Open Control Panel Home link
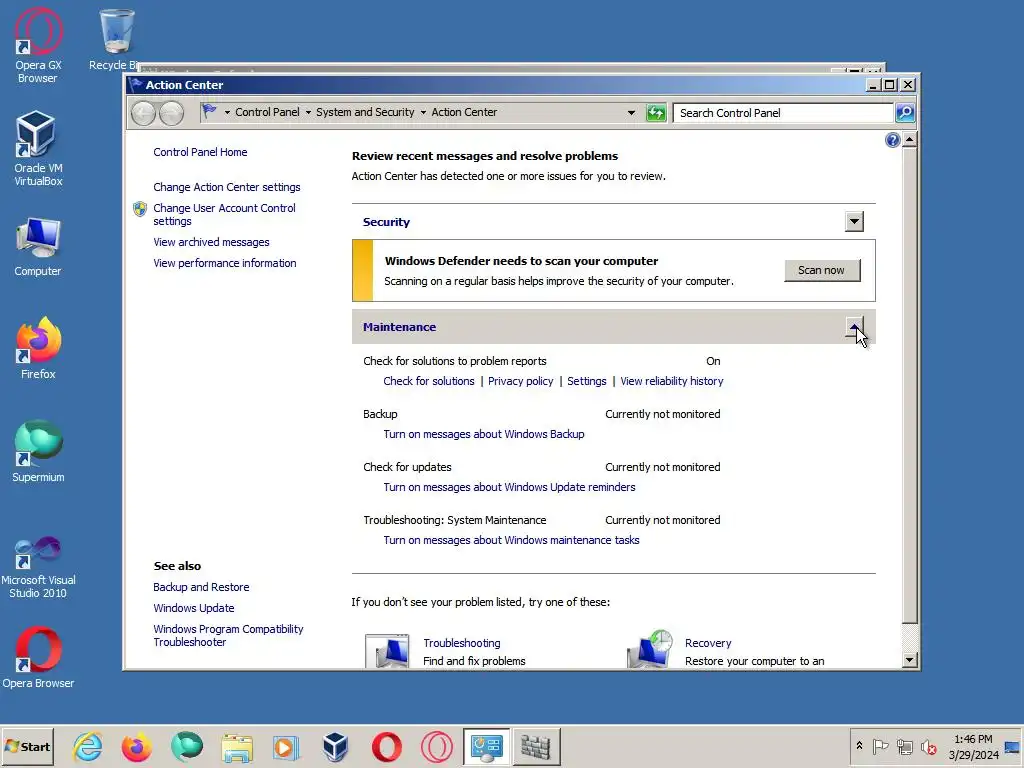This screenshot has height=768, width=1024. (200, 152)
